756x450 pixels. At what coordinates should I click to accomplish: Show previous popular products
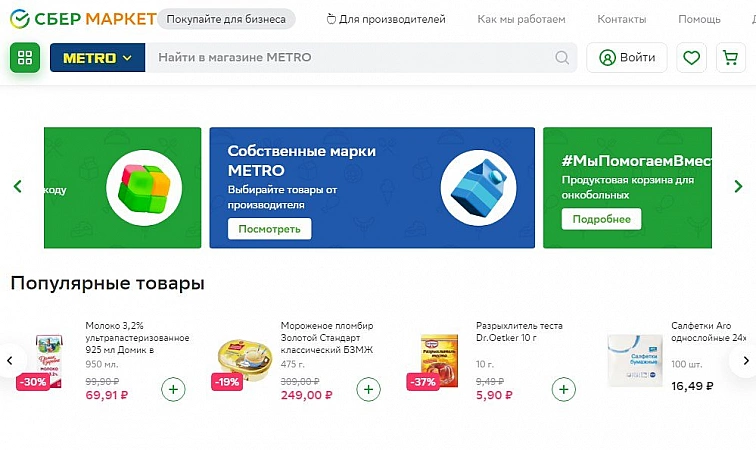[12, 361]
